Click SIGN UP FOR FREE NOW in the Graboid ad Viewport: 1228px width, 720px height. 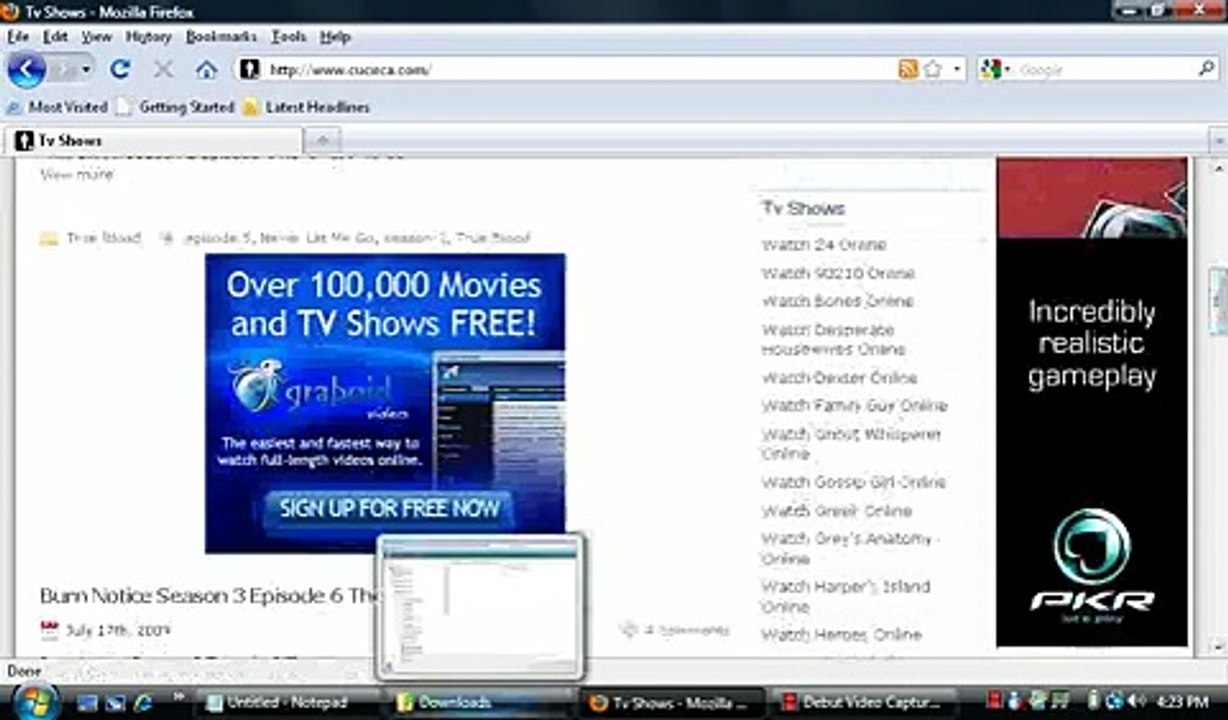click(389, 508)
